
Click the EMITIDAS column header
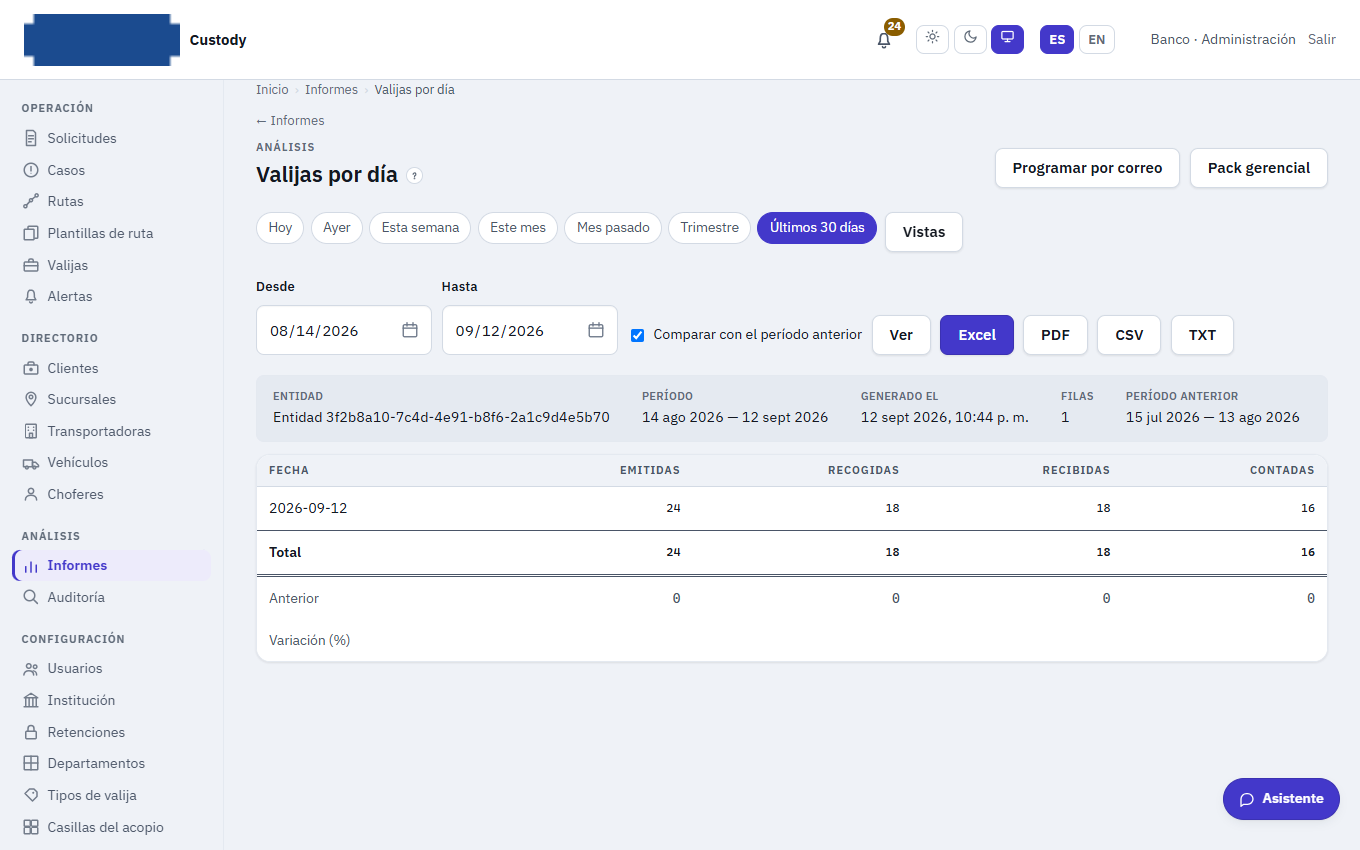pyautogui.click(x=650, y=470)
